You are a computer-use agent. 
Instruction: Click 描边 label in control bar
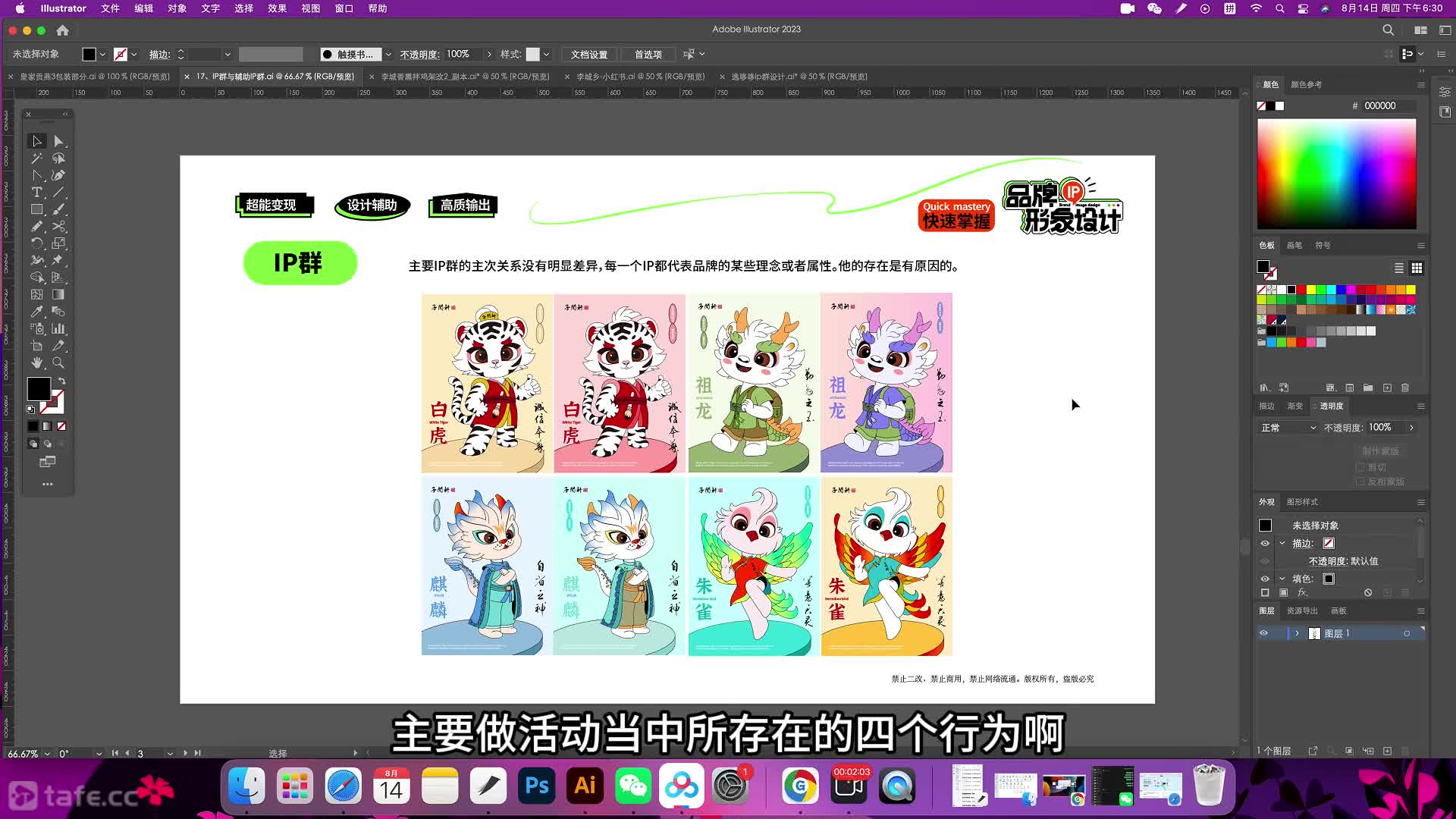tap(159, 55)
